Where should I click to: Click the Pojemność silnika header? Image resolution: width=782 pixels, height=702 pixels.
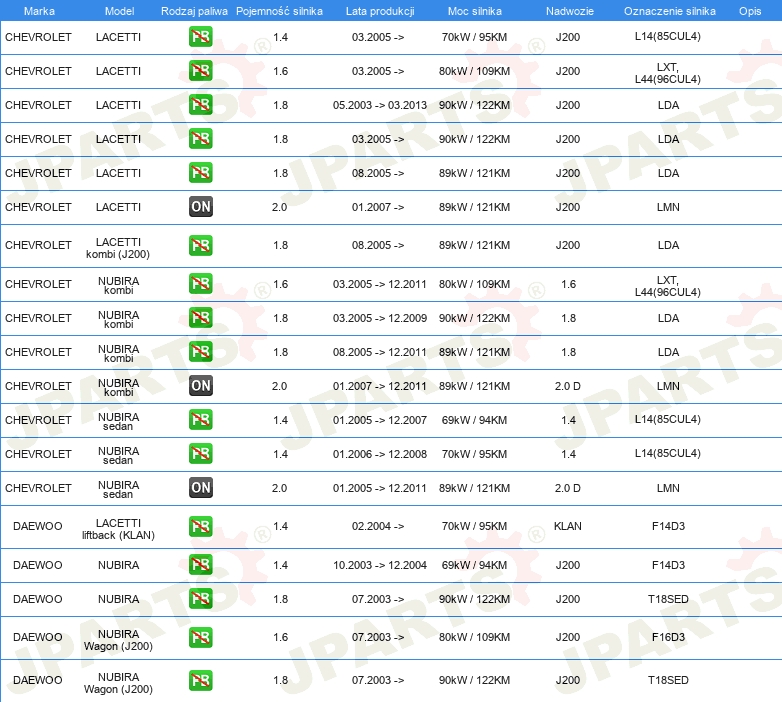pyautogui.click(x=279, y=10)
